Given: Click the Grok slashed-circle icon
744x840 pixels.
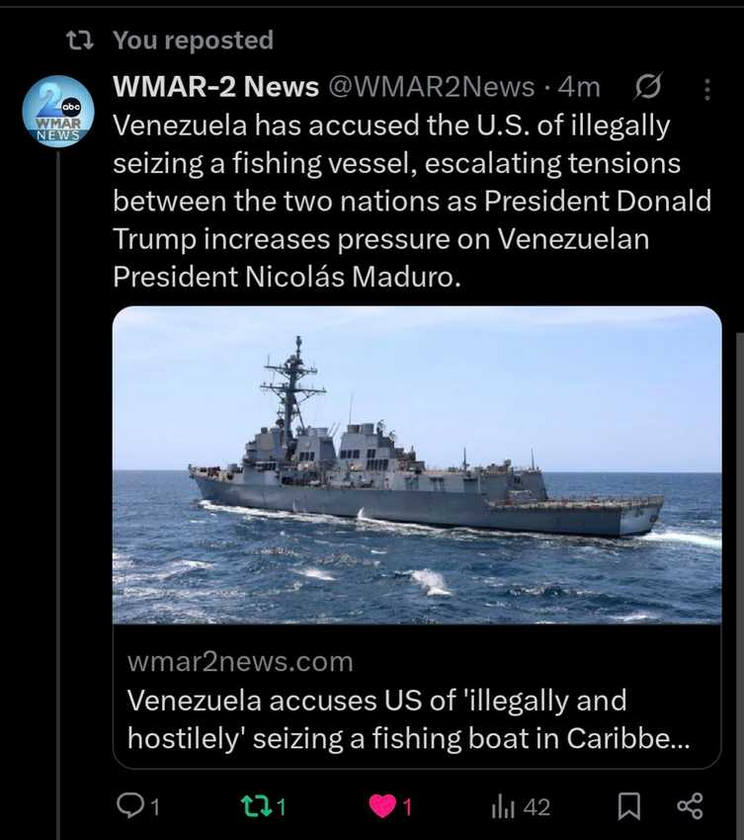Looking at the screenshot, I should click(x=648, y=86).
